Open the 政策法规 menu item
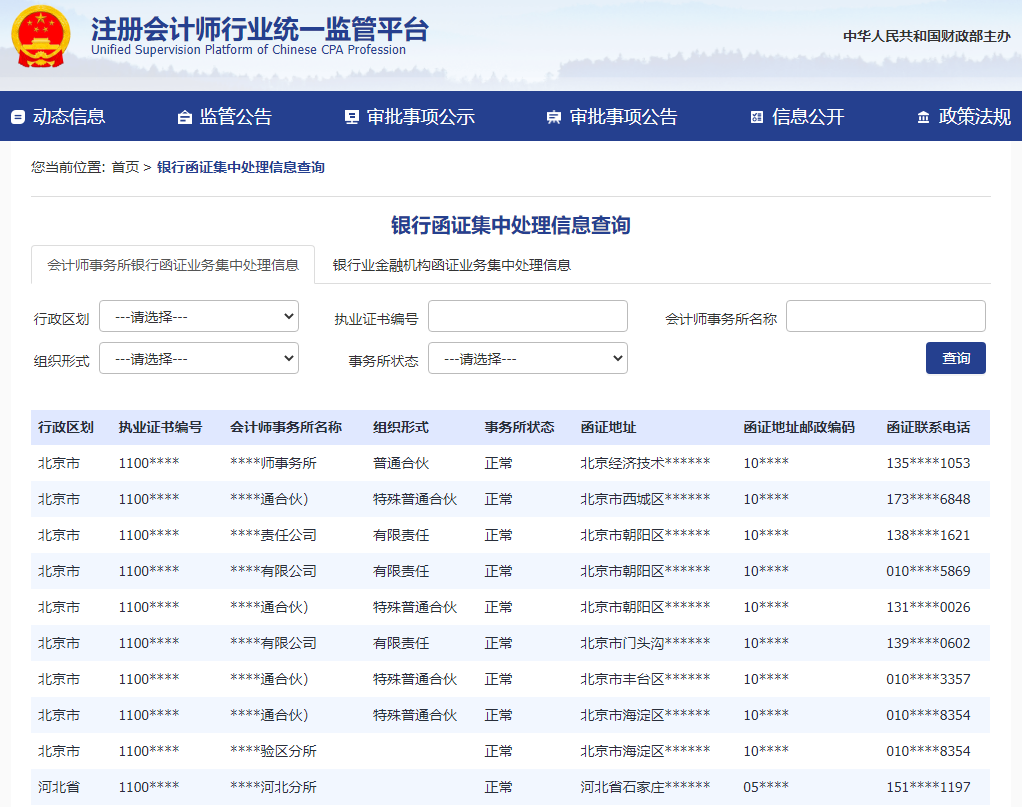Image resolution: width=1022 pixels, height=807 pixels. 974,117
